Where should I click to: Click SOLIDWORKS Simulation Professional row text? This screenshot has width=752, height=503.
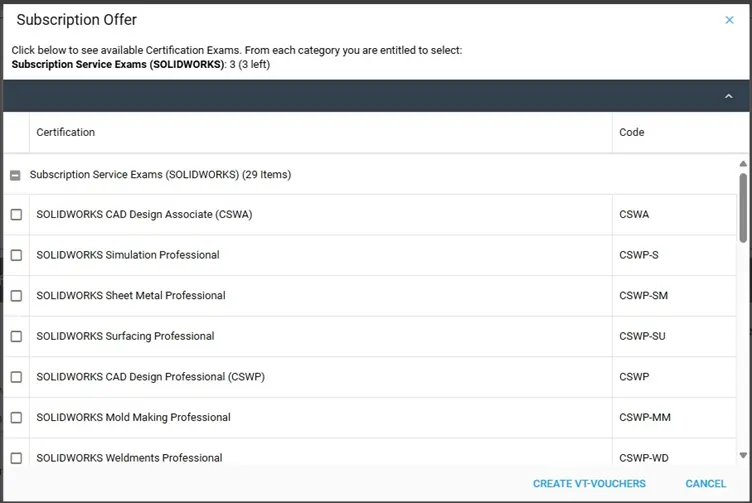point(128,255)
